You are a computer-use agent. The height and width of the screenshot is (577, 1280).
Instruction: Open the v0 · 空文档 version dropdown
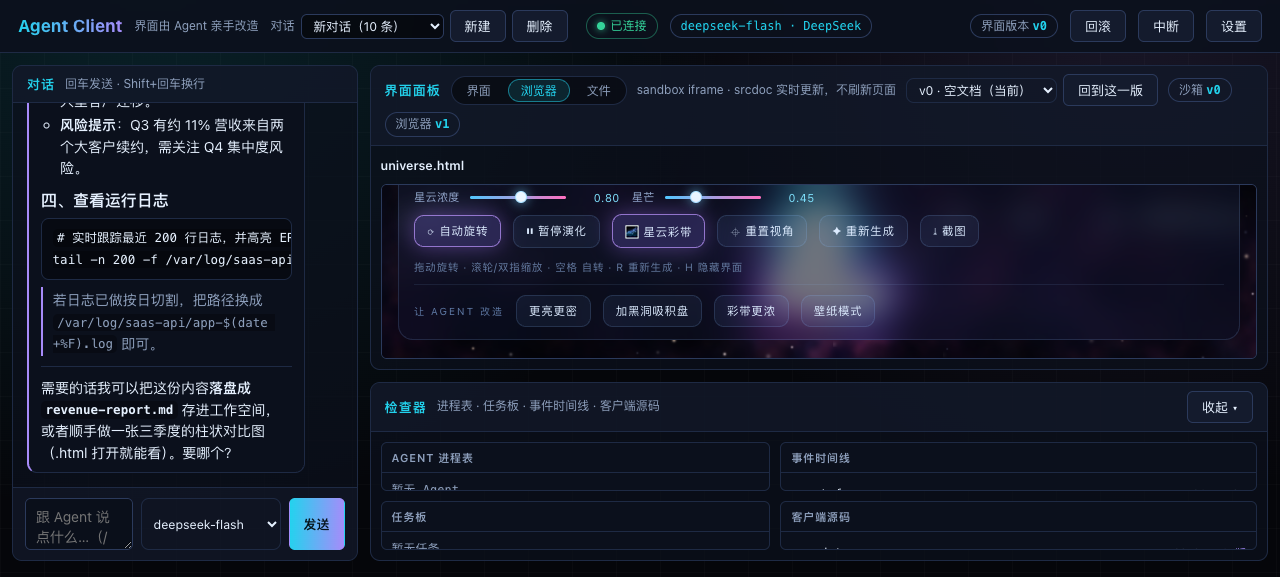pos(981,90)
